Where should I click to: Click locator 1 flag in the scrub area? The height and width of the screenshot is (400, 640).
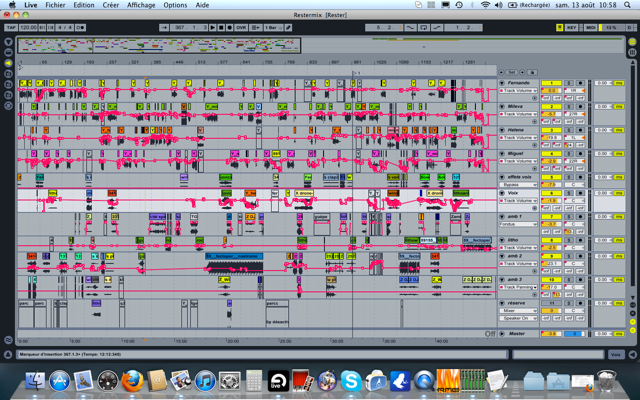[x=356, y=73]
